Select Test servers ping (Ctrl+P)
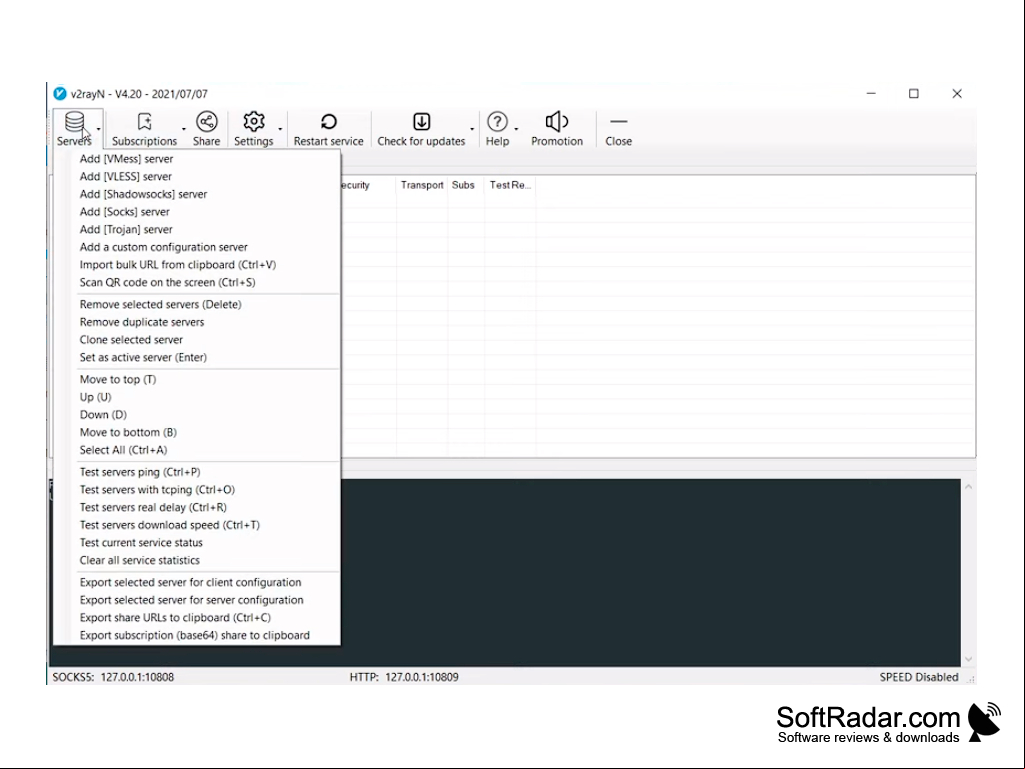The width and height of the screenshot is (1025, 769). click(197, 472)
